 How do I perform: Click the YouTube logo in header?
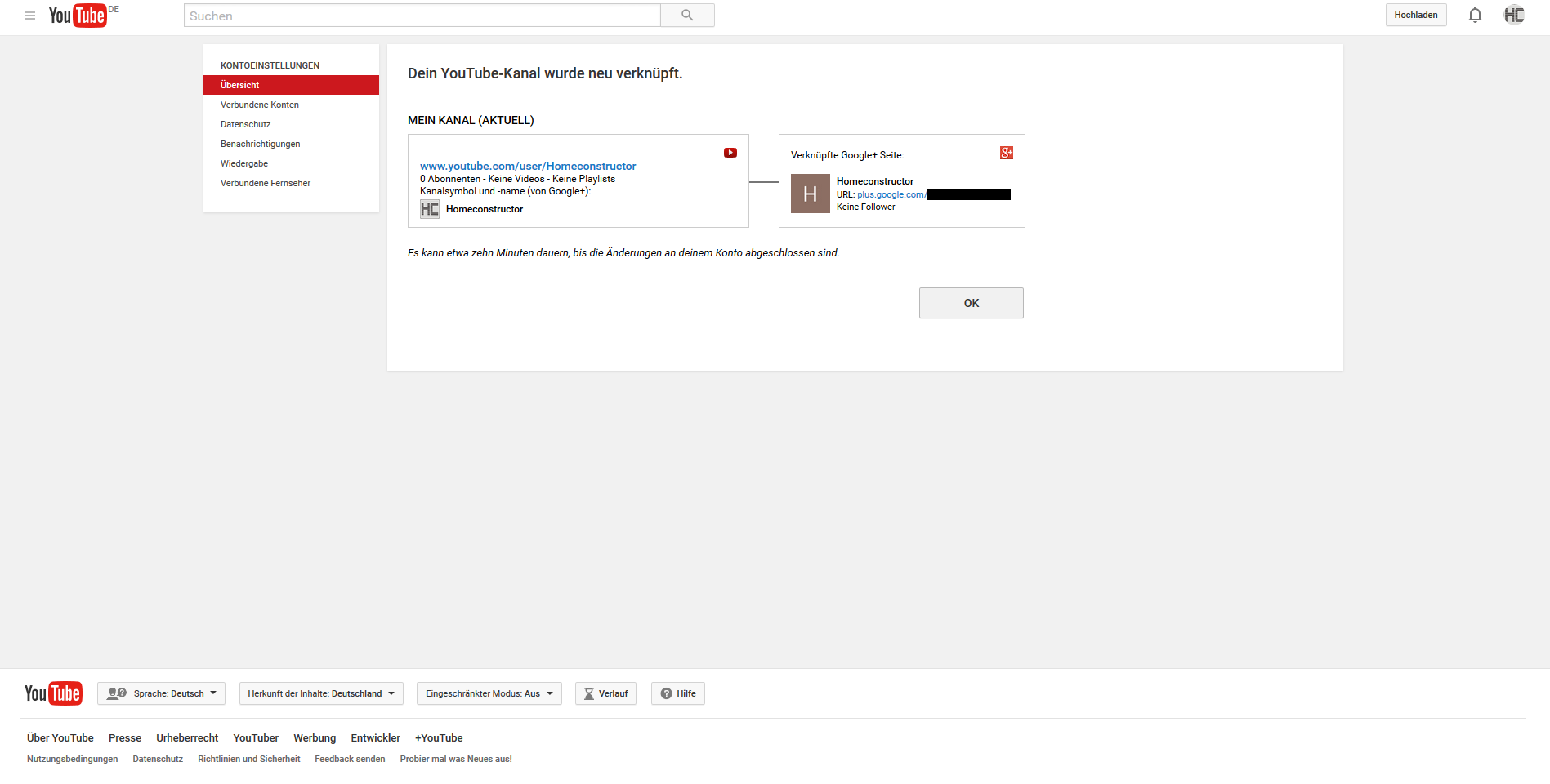click(x=78, y=16)
